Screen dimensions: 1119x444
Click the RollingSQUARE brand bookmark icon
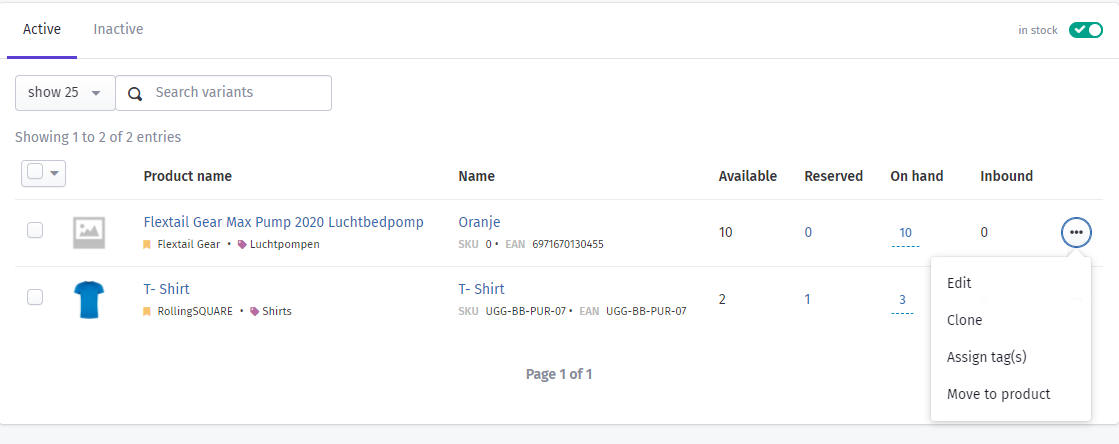147,311
